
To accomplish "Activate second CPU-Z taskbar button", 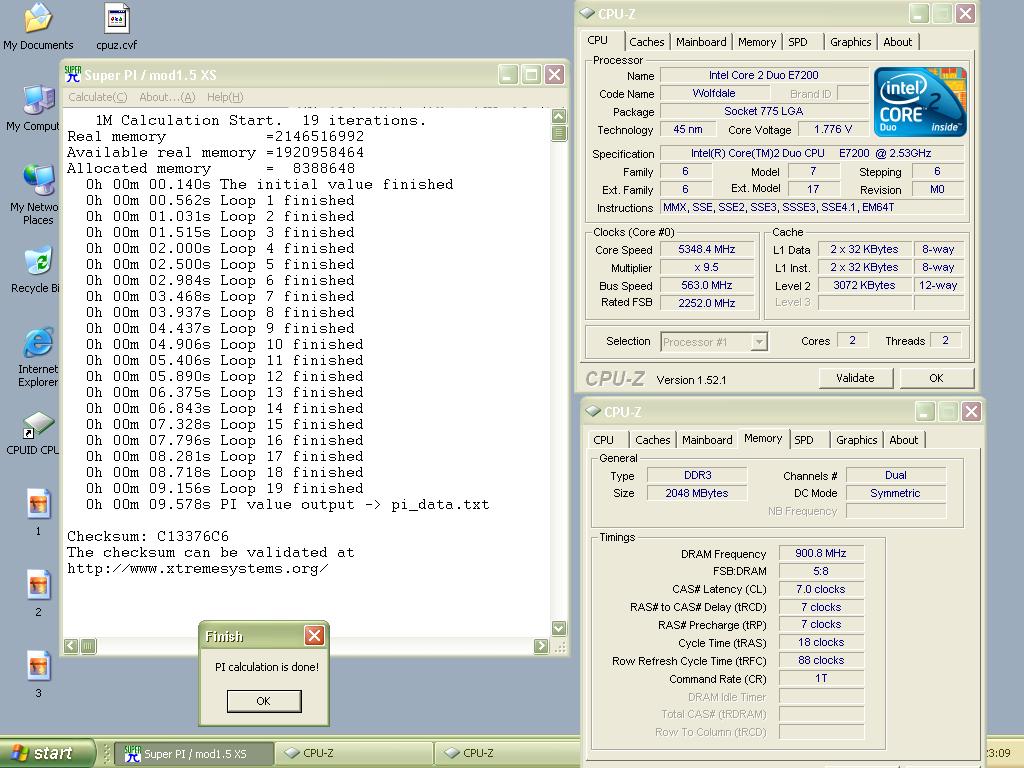I will [507, 754].
